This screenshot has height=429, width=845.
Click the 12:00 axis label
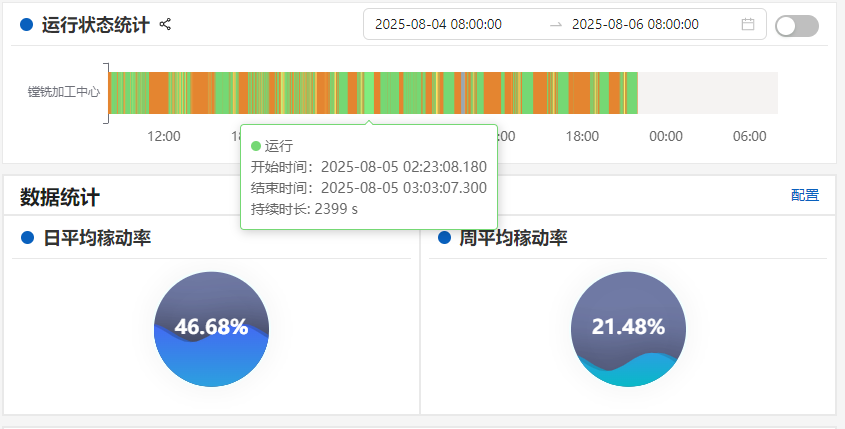coord(164,136)
